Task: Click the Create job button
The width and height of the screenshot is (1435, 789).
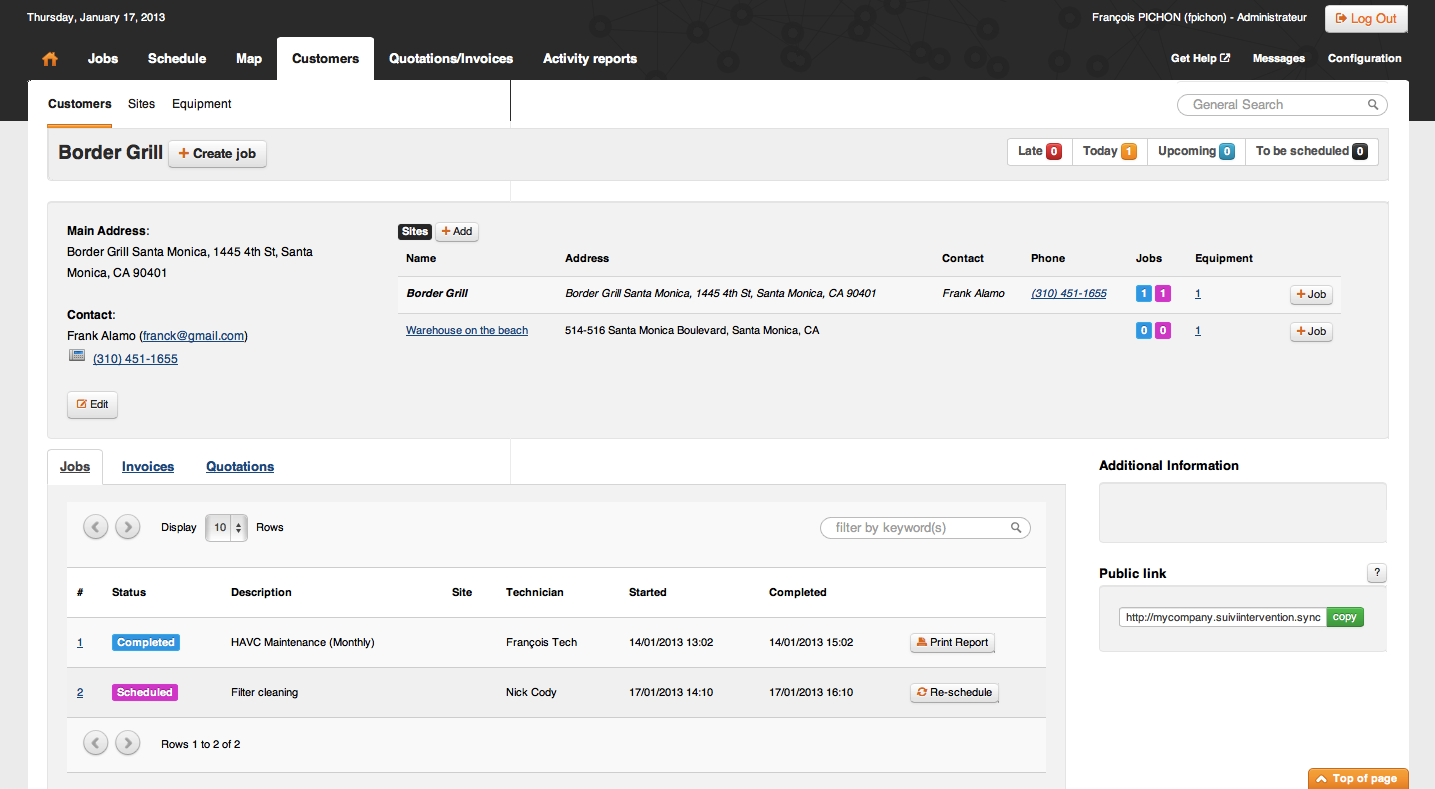Action: click(217, 153)
